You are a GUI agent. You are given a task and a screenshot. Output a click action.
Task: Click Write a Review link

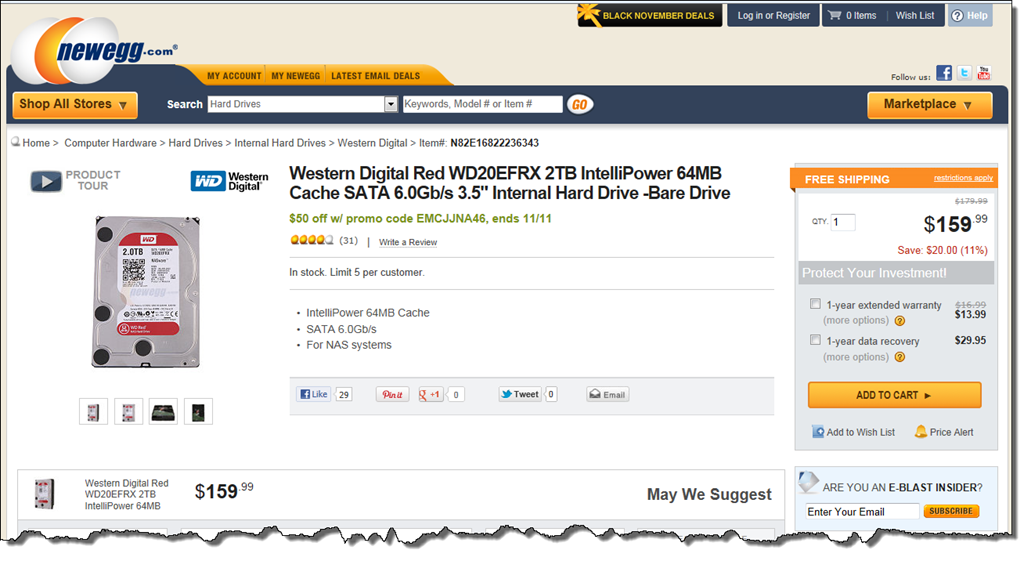pos(408,242)
